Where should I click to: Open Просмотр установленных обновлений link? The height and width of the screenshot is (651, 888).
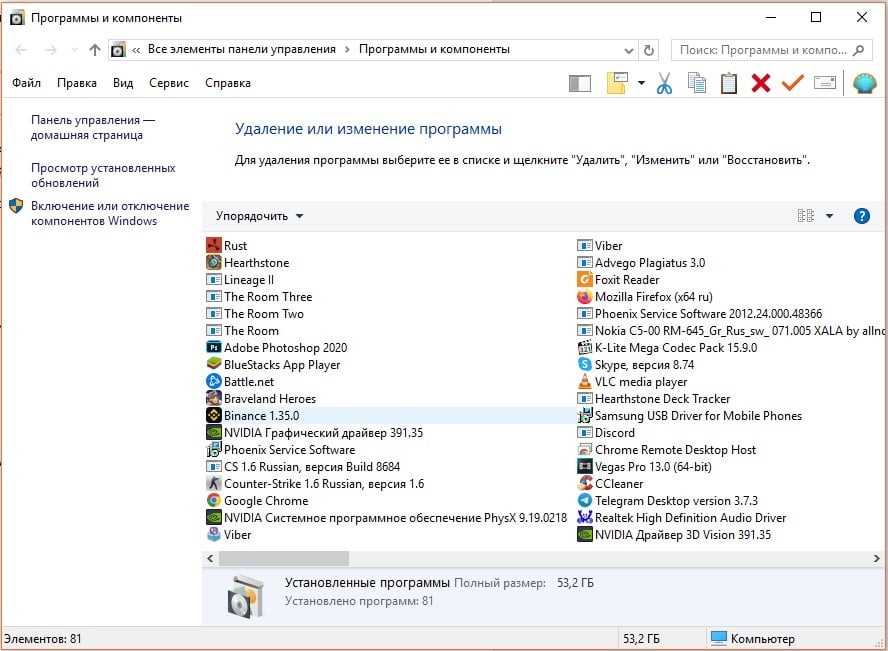103,175
